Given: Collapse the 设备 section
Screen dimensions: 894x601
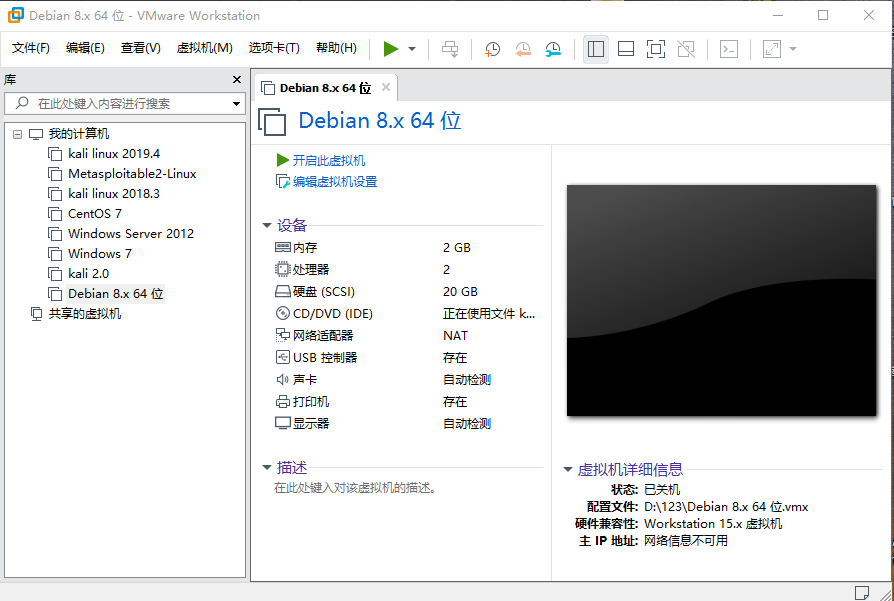Looking at the screenshot, I should click(x=266, y=226).
